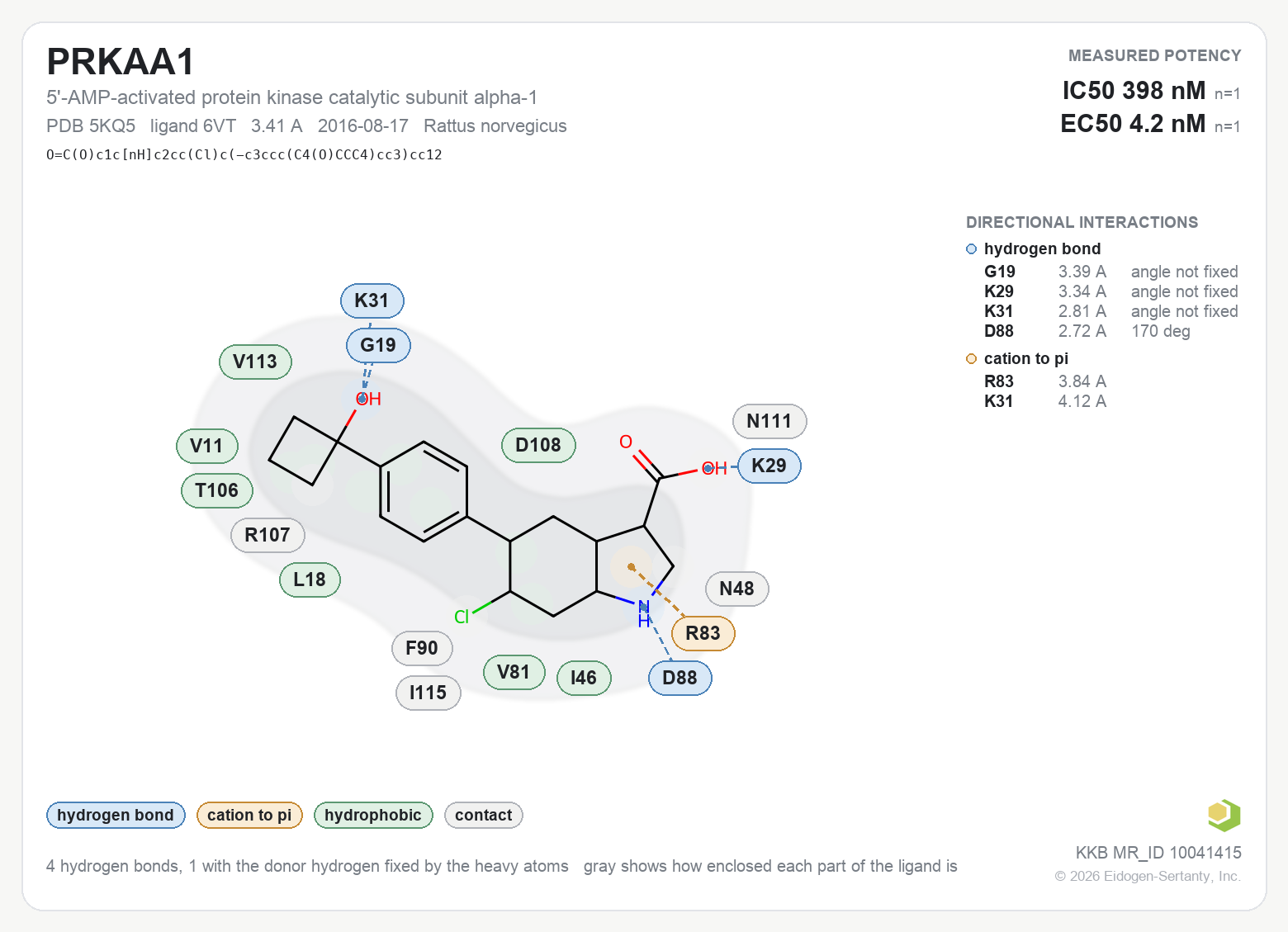Select the I46 residue label
Viewport: 1288px width, 932px height.
coord(584,678)
